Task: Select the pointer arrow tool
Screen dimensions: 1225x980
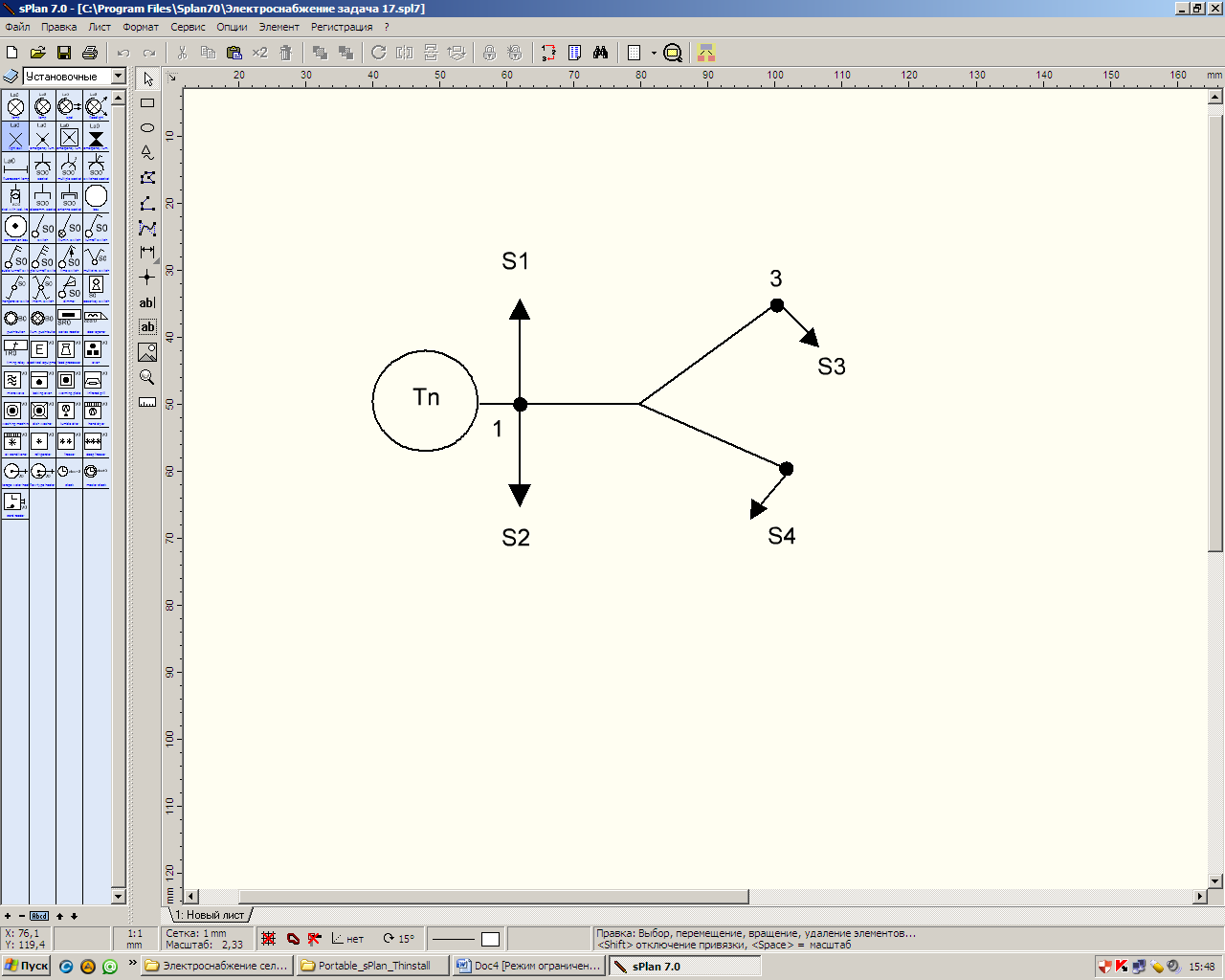Action: tap(147, 78)
